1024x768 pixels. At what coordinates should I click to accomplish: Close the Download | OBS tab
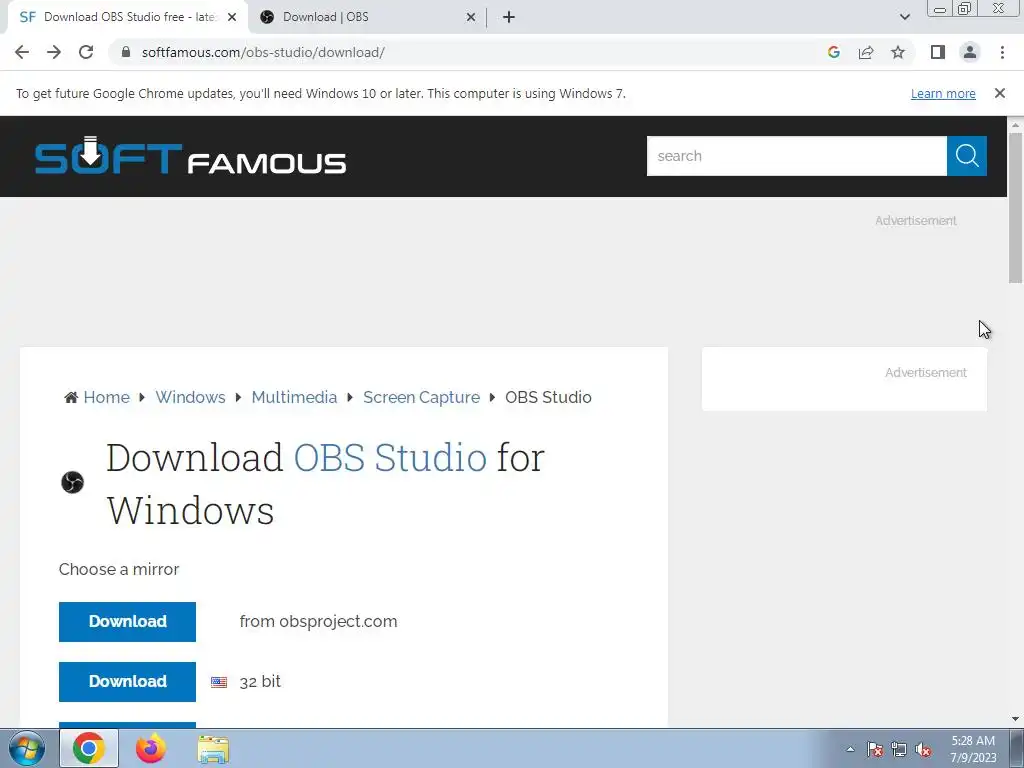pos(470,18)
